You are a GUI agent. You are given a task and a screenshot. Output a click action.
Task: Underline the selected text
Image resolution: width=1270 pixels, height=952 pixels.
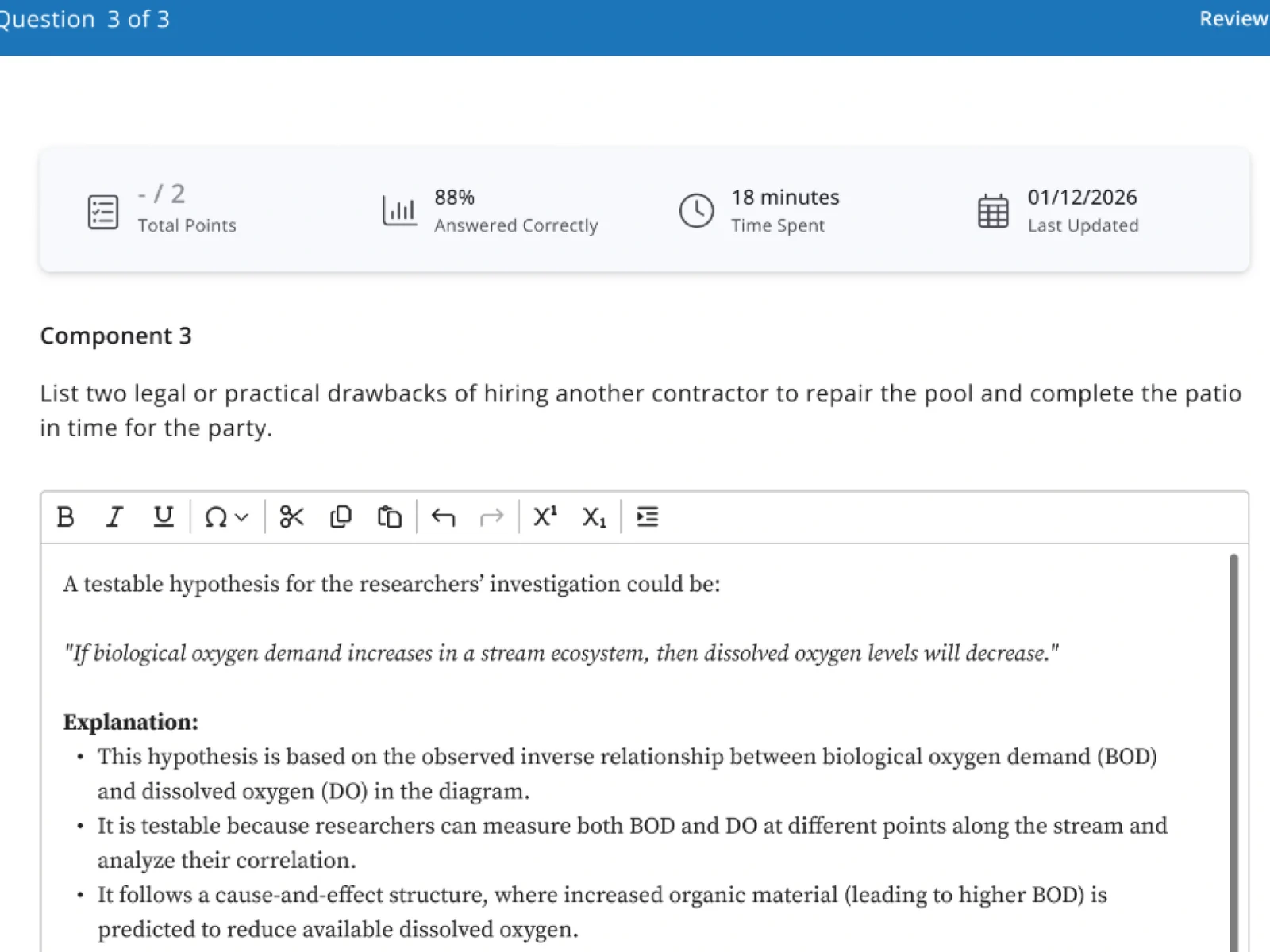pyautogui.click(x=163, y=517)
